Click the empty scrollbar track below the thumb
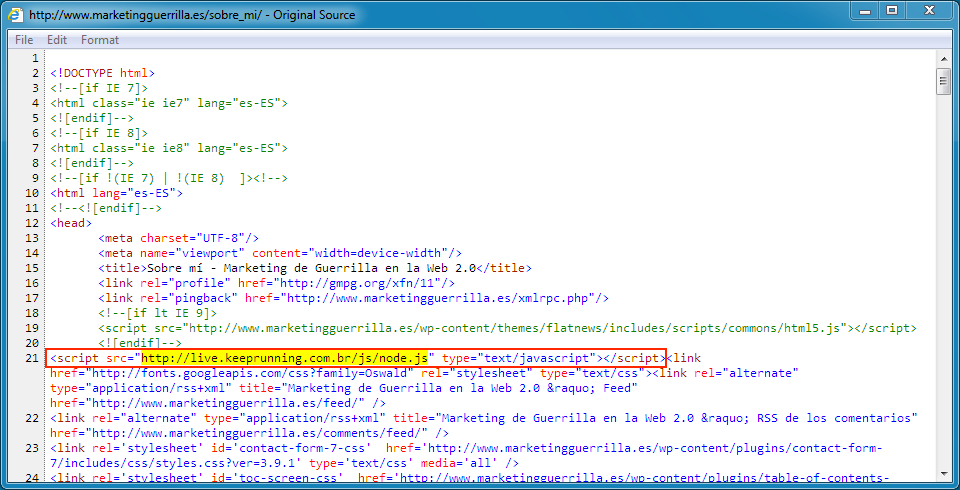Image resolution: width=960 pixels, height=490 pixels. (943, 300)
